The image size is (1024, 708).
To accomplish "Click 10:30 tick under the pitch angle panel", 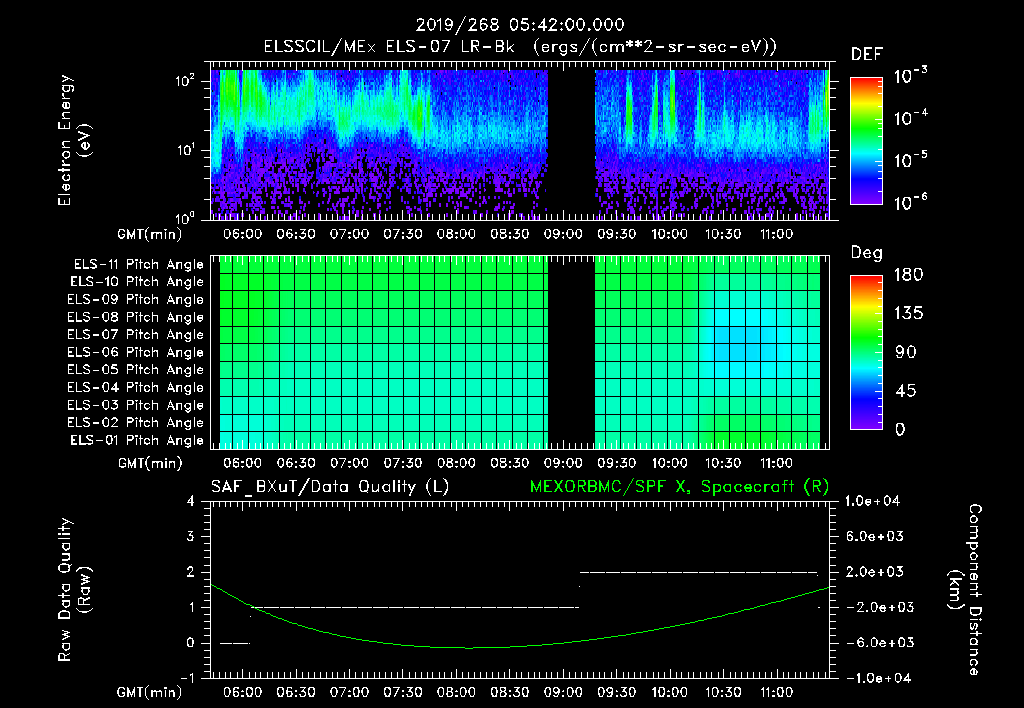I will coord(723,463).
